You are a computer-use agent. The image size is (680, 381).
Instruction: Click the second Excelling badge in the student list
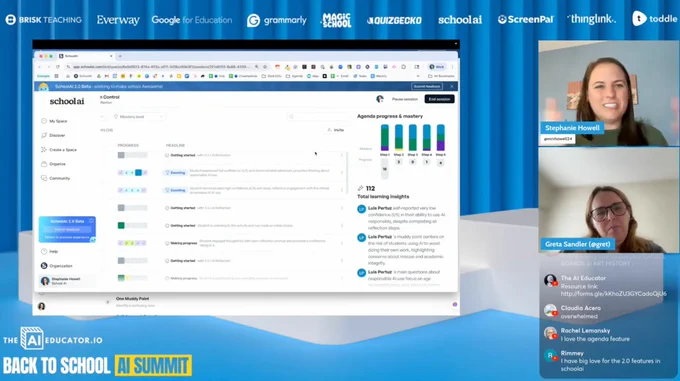(x=175, y=190)
